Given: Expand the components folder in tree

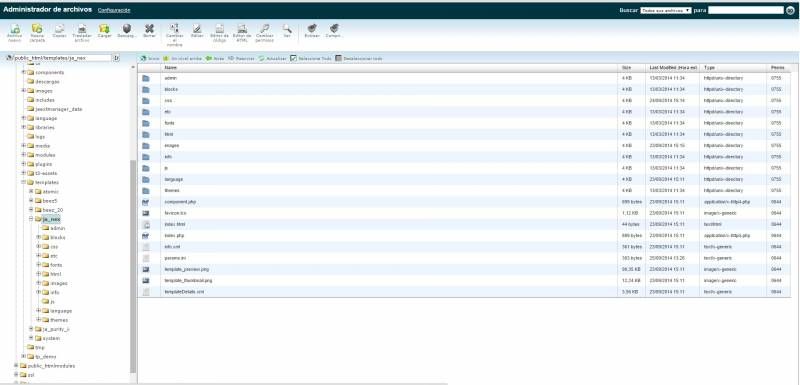Looking at the screenshot, I should click(x=23, y=72).
